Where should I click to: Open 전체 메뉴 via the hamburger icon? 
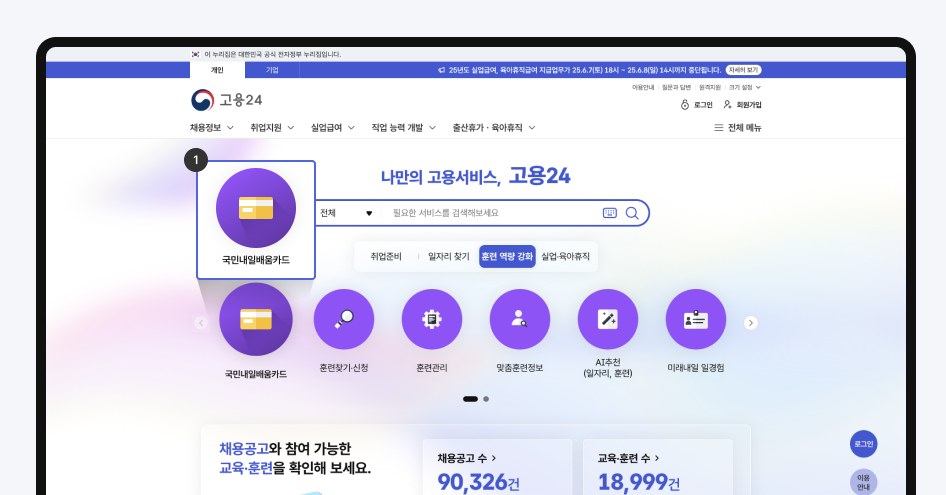click(719, 128)
